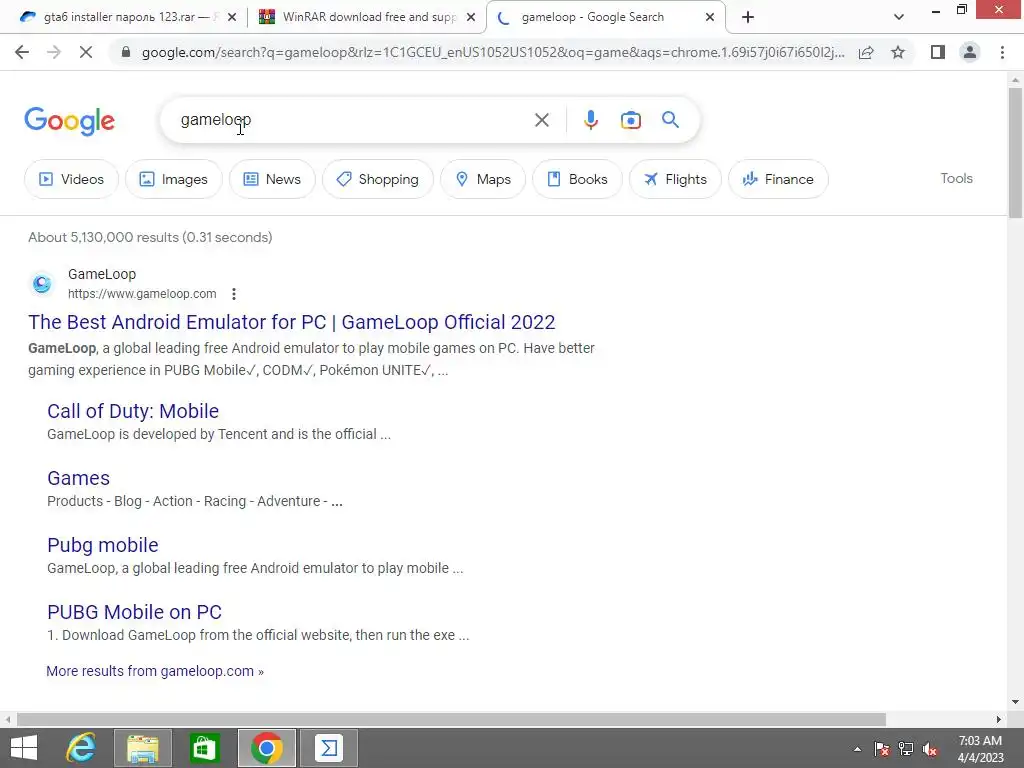Open Flights search filter

[x=675, y=179]
